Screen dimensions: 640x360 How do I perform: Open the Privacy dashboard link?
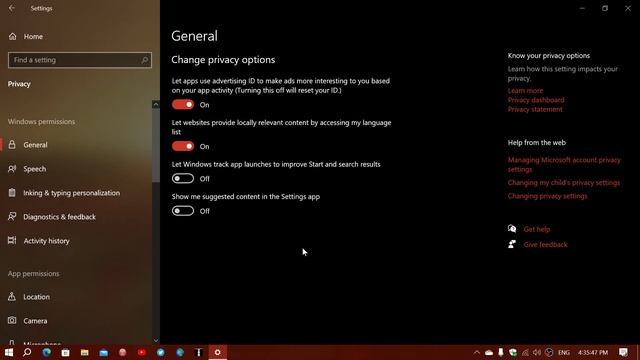click(536, 100)
